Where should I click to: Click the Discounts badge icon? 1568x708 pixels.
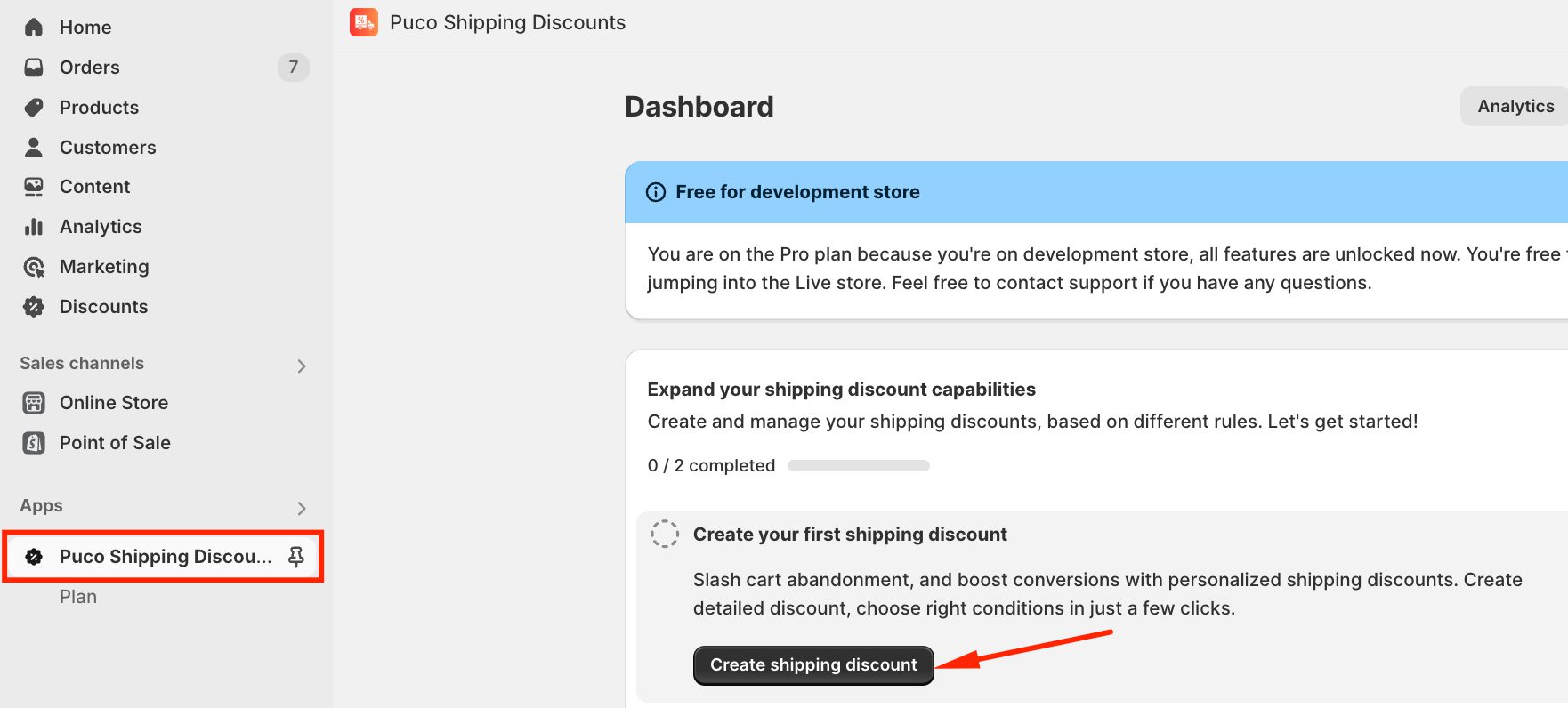pos(34,307)
